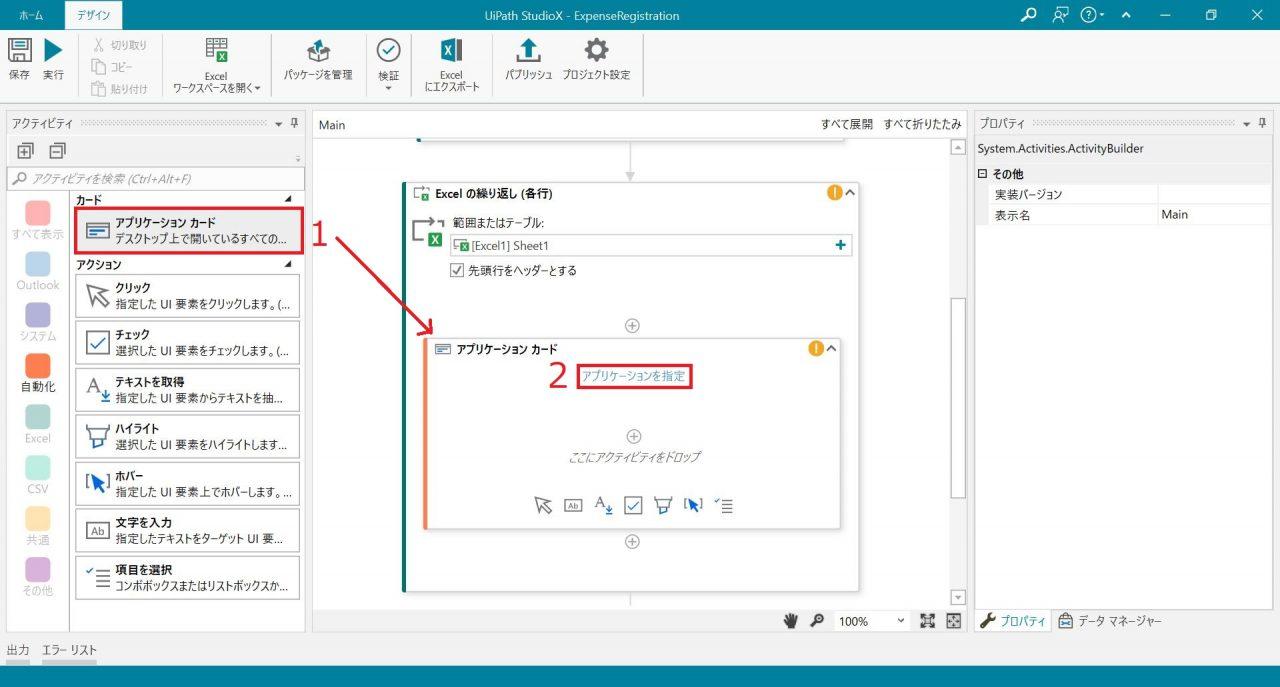
Task: Click the アプリケーションを指定 link
Action: pyautogui.click(x=634, y=376)
